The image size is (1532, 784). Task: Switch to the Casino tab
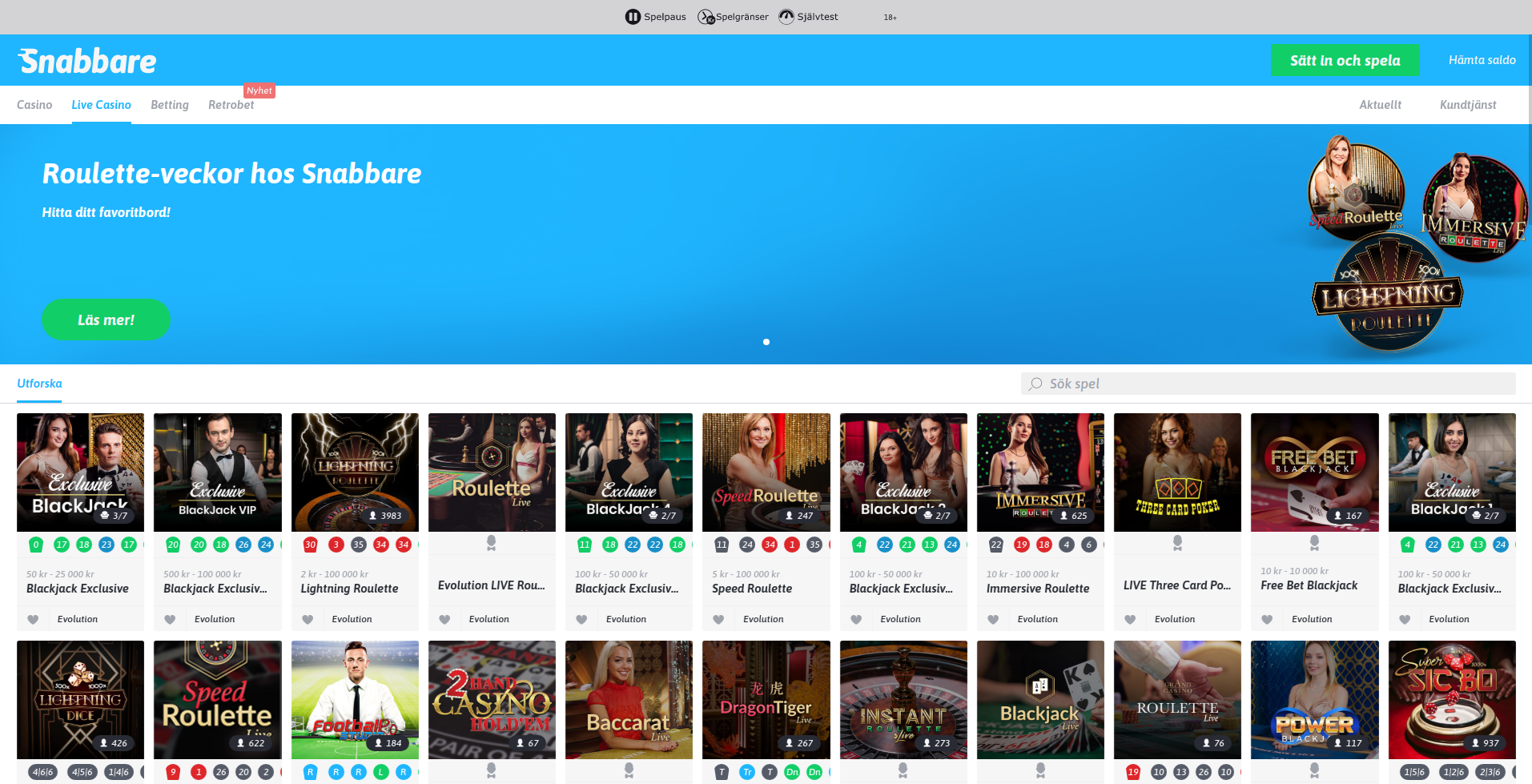click(34, 105)
